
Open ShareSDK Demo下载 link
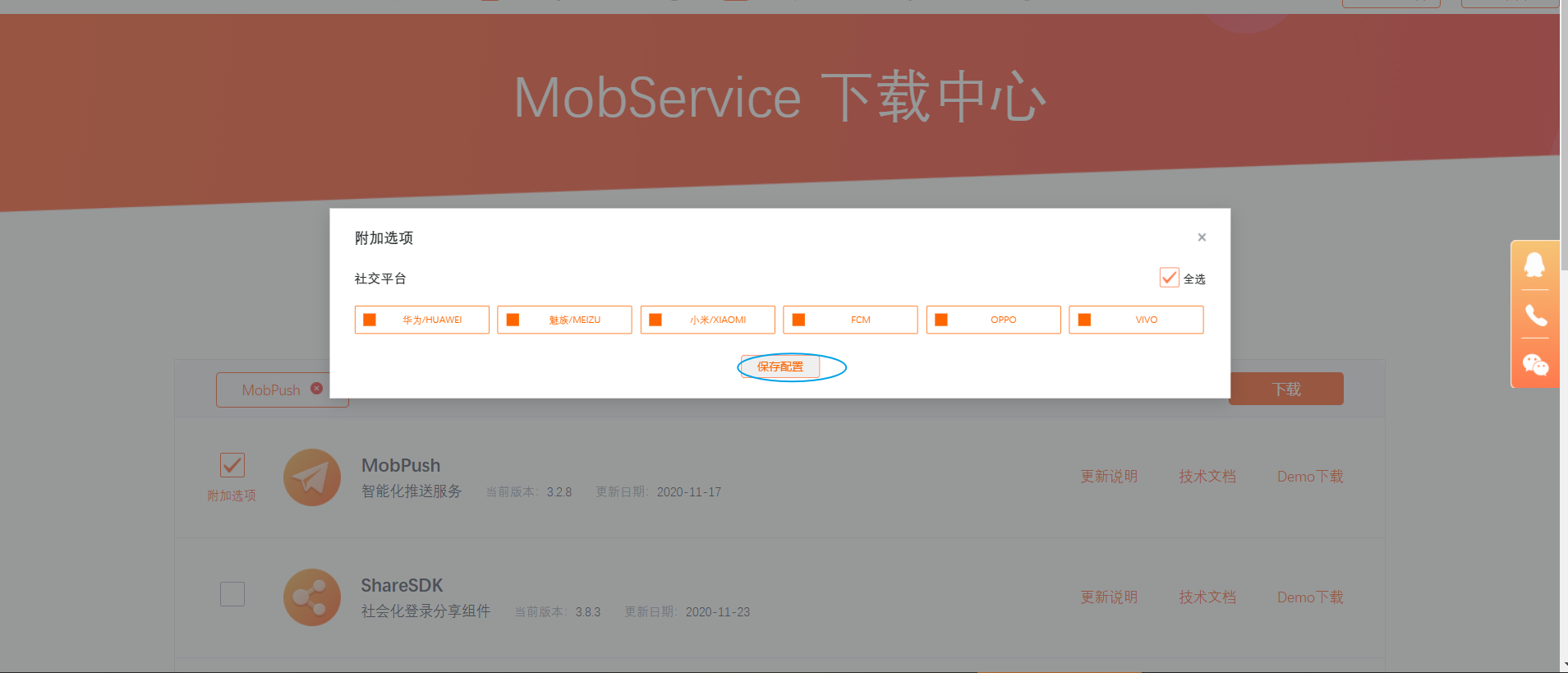pos(1310,597)
